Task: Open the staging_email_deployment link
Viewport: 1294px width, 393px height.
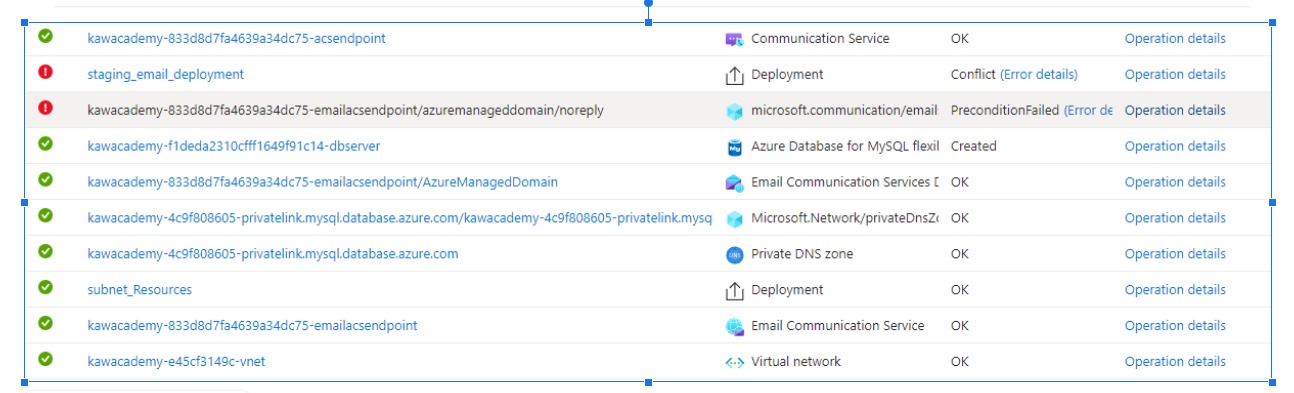Action: pos(165,75)
